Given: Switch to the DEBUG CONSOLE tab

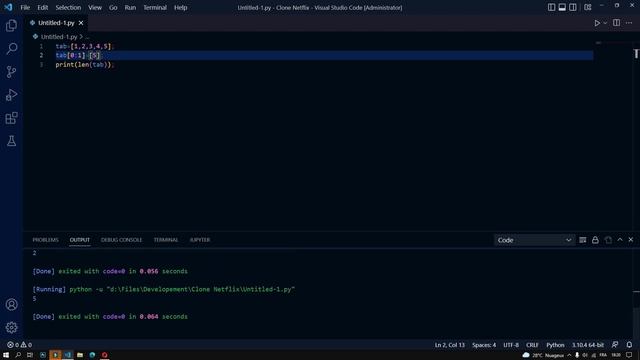Looking at the screenshot, I should 121,240.
